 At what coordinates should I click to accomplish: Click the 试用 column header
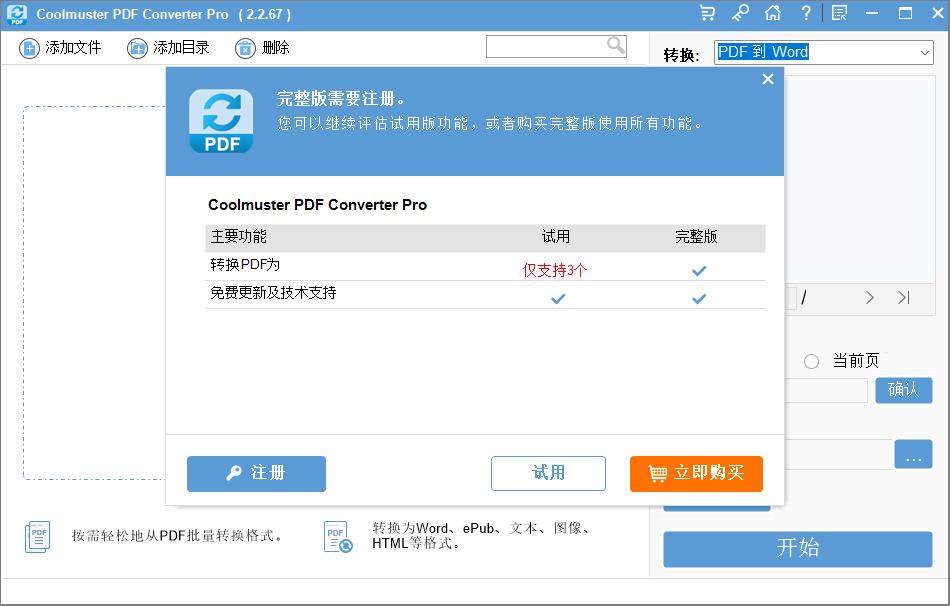(x=556, y=237)
